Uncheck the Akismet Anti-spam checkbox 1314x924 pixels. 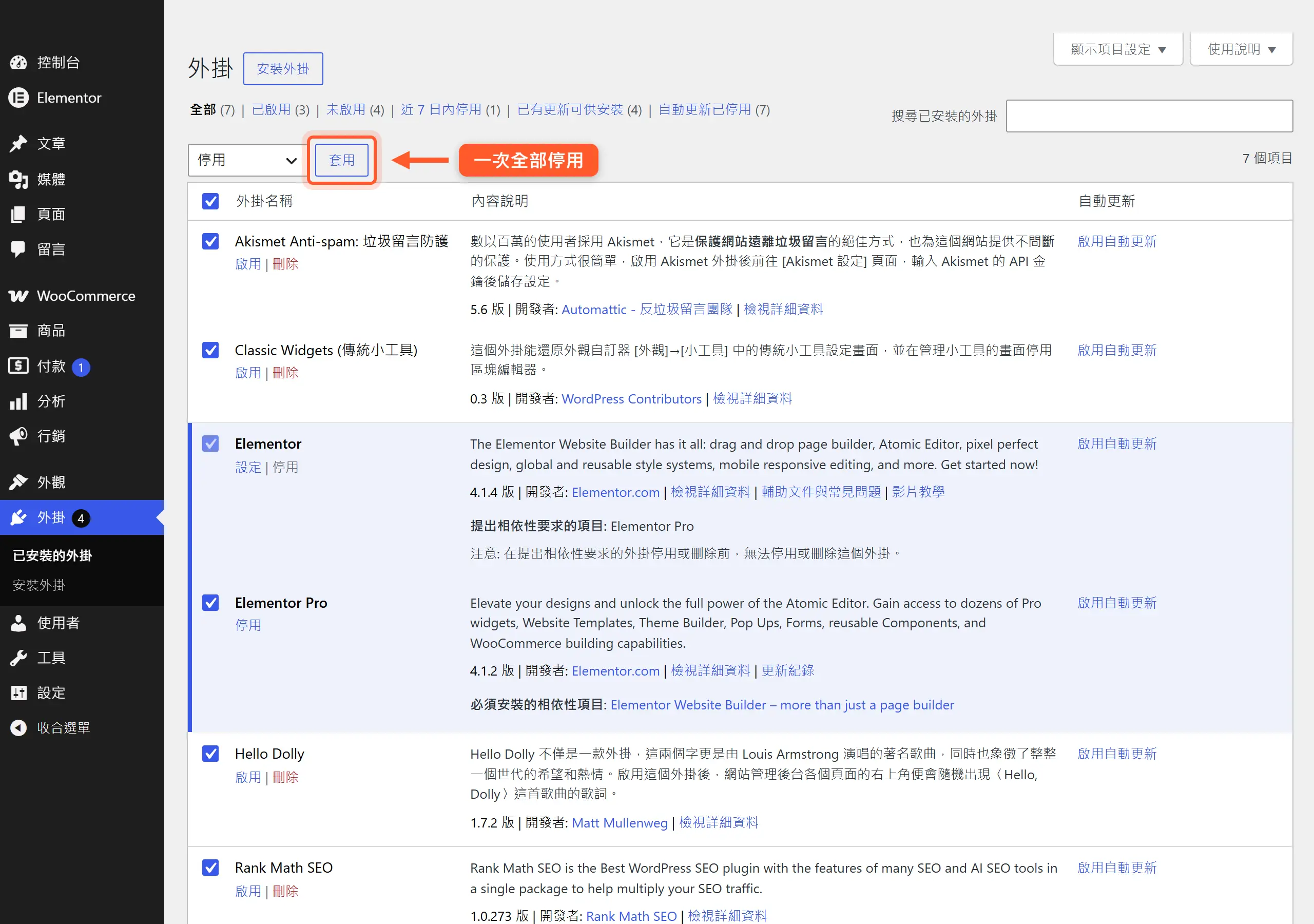210,241
